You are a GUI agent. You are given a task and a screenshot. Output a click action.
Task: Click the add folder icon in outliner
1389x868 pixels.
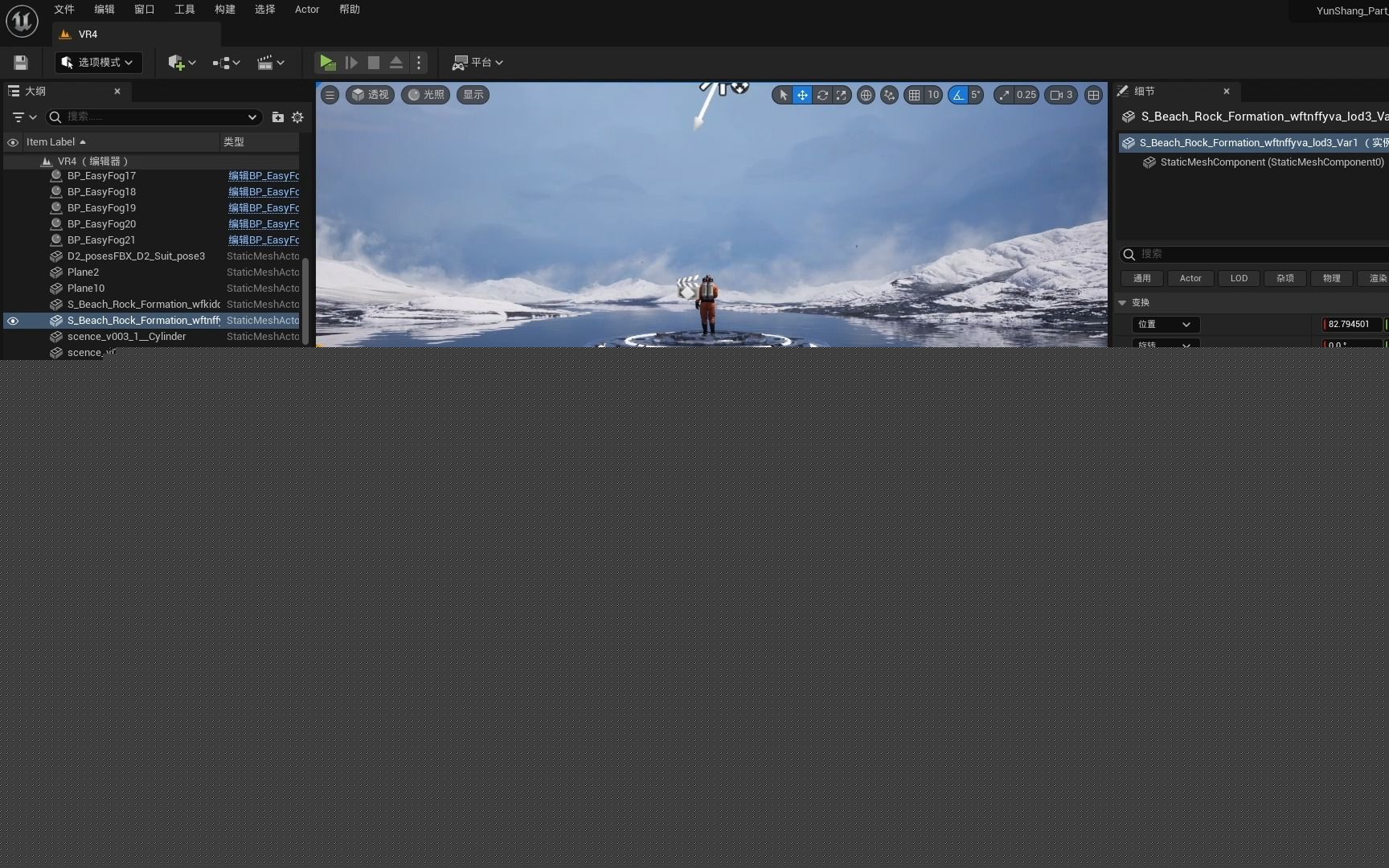click(277, 117)
